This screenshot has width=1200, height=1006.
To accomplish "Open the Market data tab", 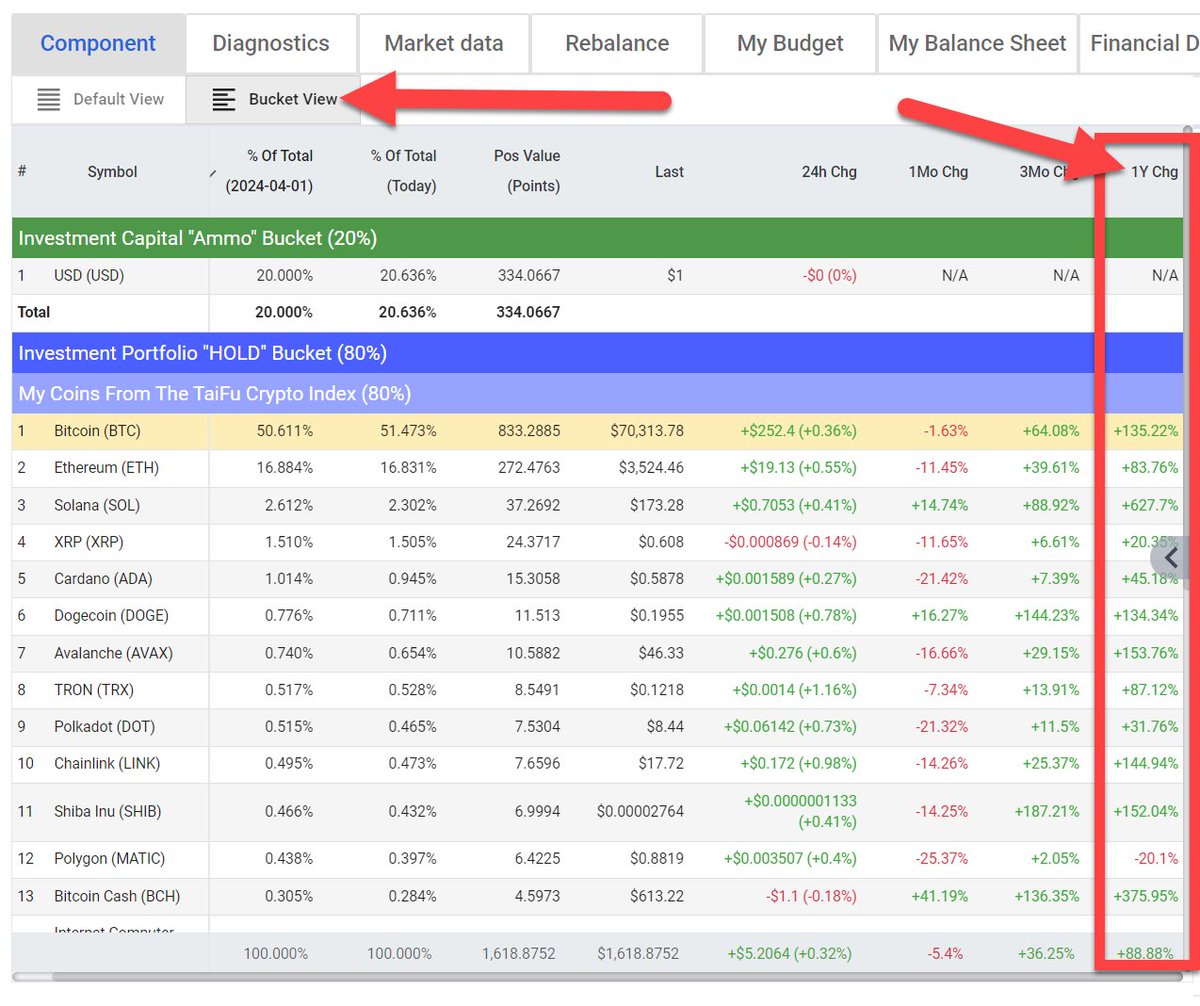I will [x=444, y=44].
